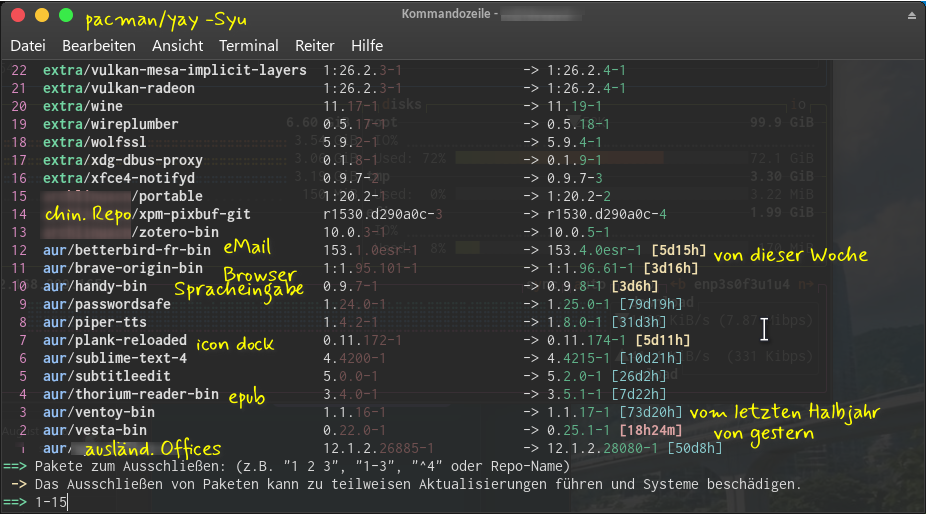The height and width of the screenshot is (514, 926).
Task: Click the package aur/piper-tts
Action: coord(94,323)
